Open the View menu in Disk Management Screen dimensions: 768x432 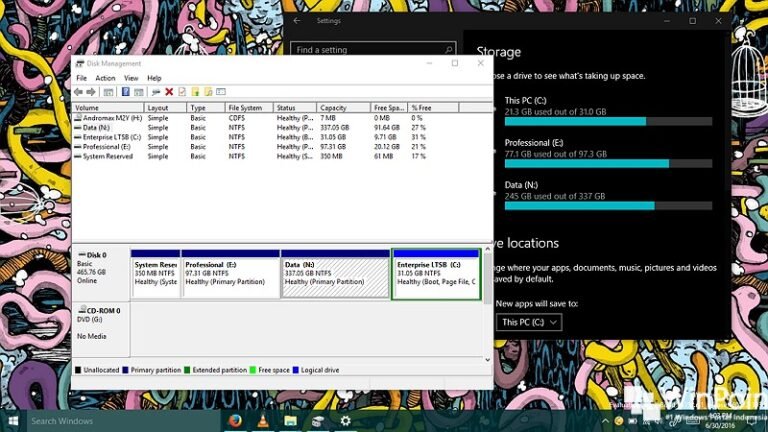coord(129,78)
